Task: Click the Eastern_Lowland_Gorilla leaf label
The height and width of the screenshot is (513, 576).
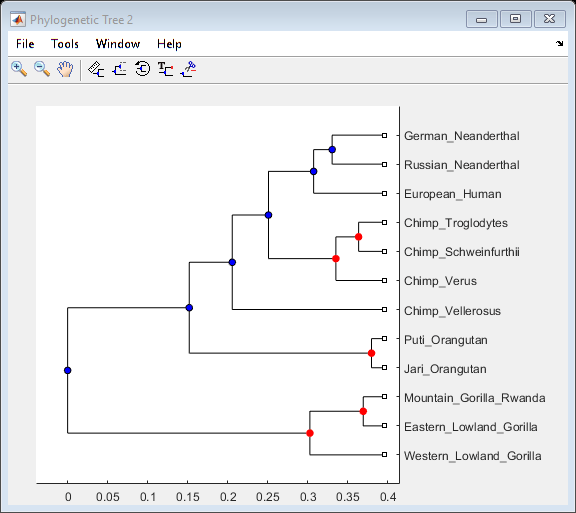Action: coord(471,427)
